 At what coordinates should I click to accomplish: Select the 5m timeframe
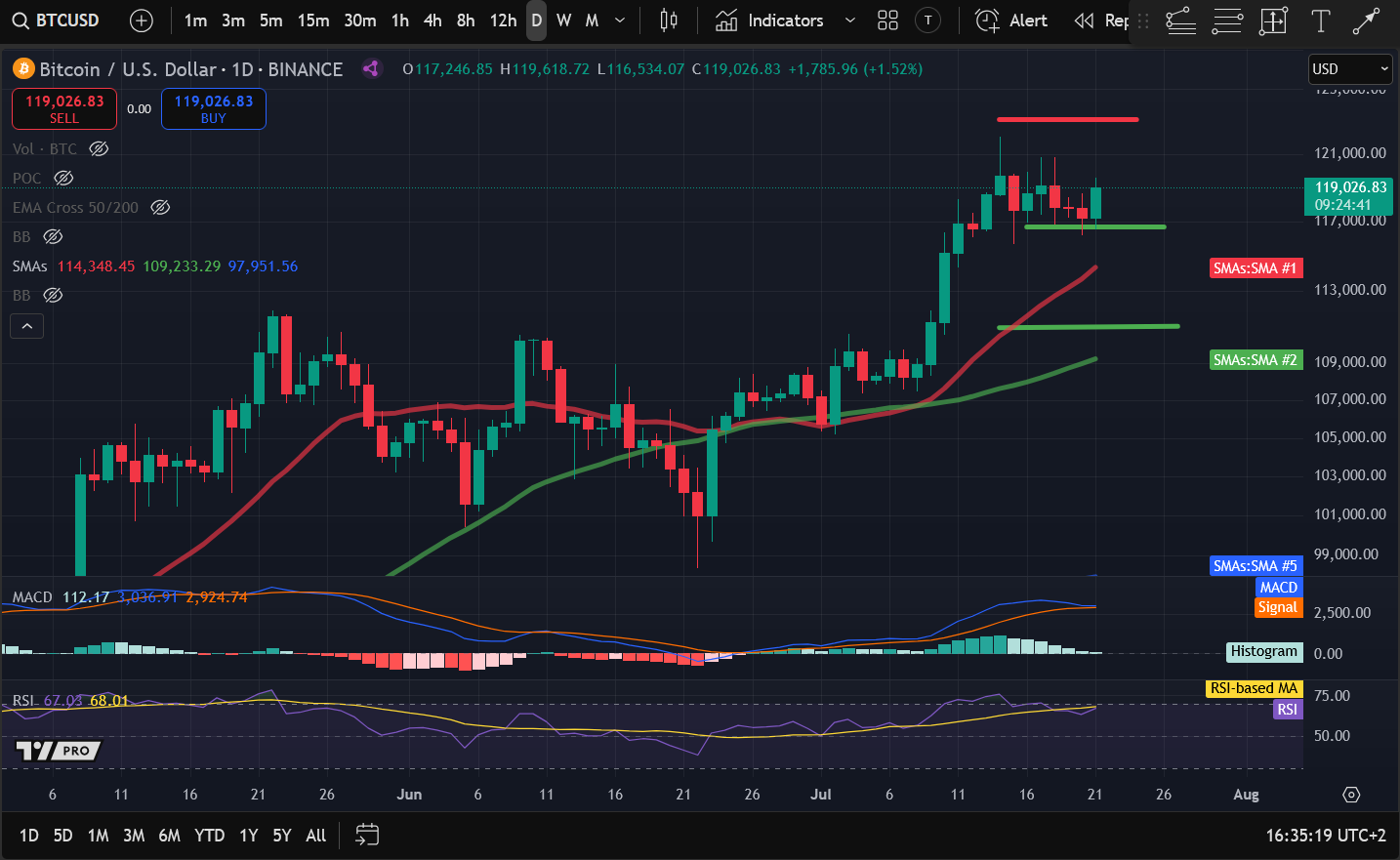coord(270,20)
